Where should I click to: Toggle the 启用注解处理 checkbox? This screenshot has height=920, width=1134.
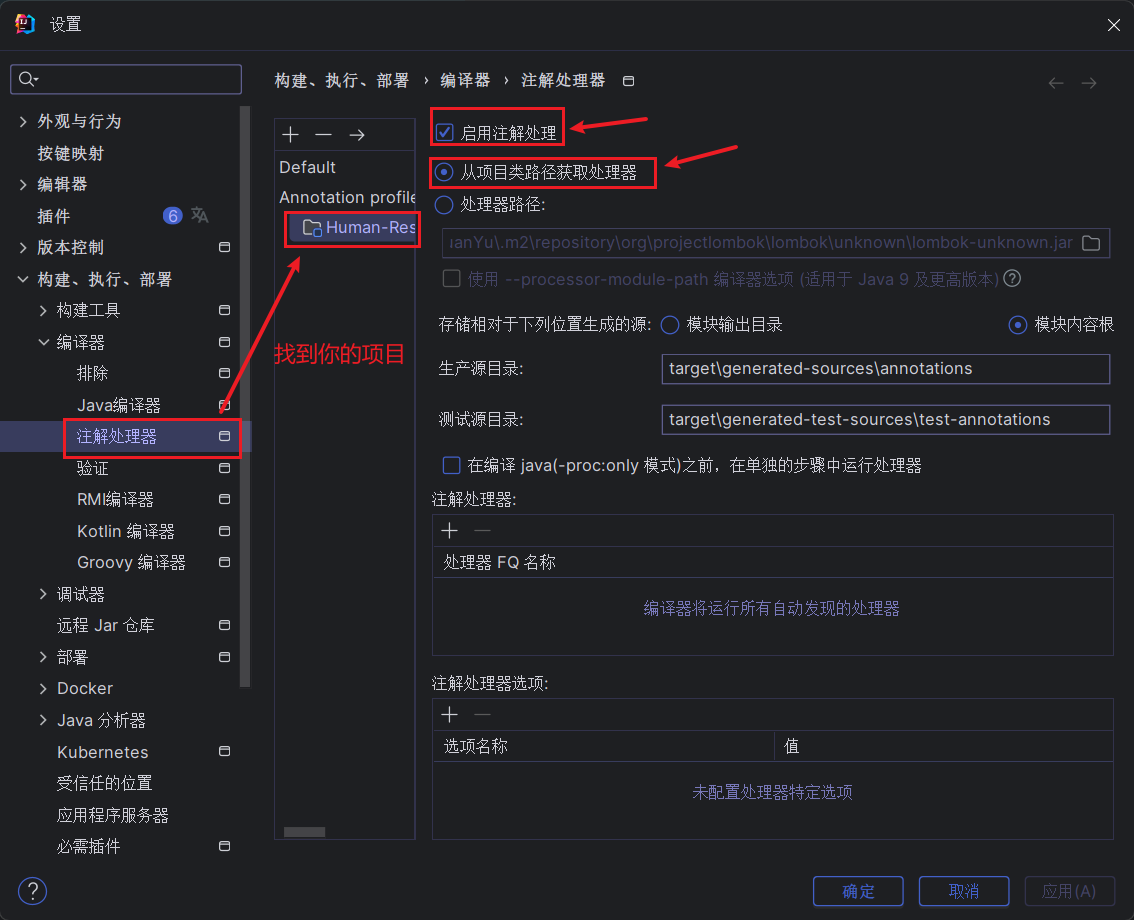click(445, 132)
